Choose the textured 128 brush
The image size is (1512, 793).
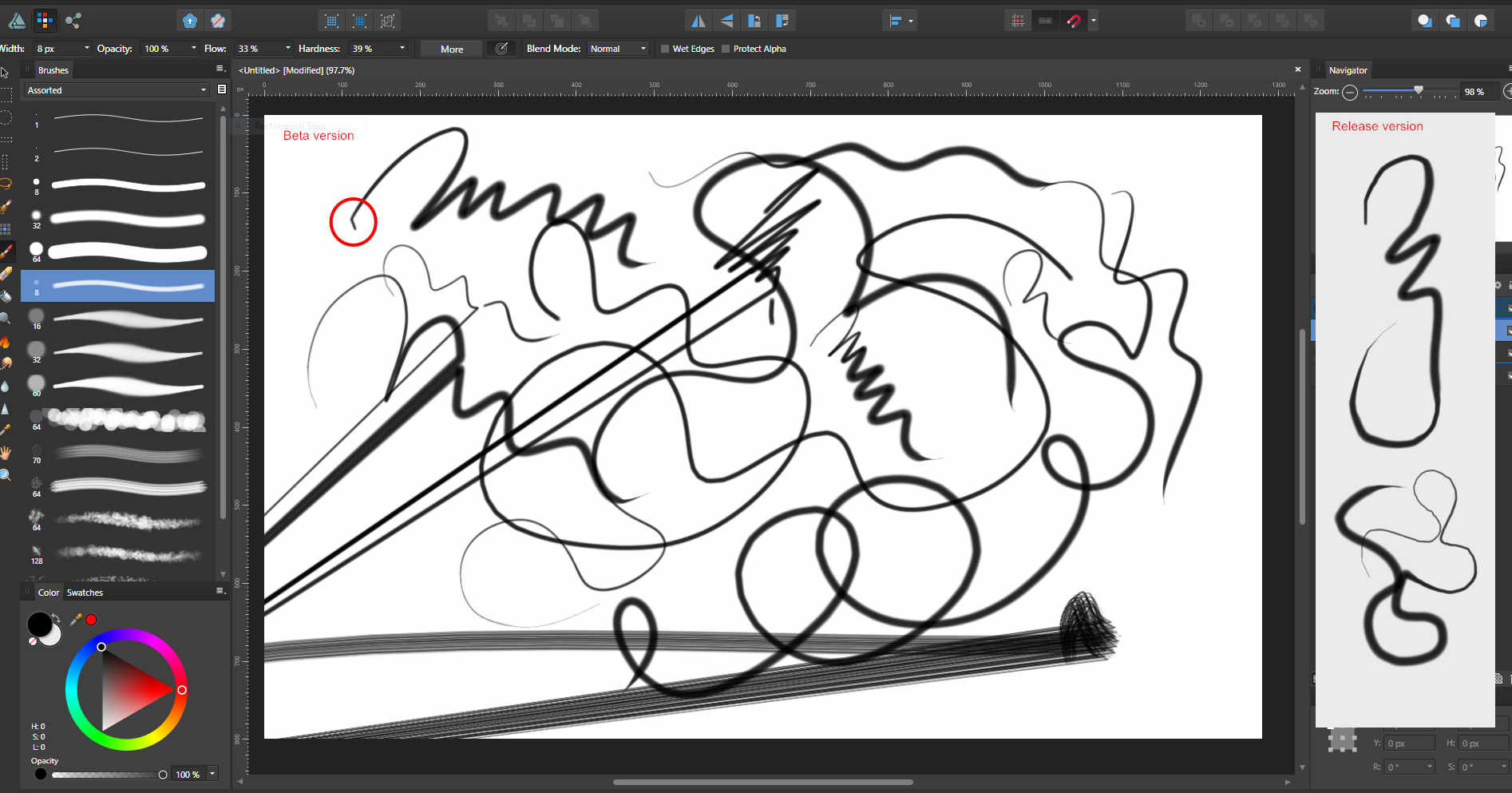[x=117, y=554]
